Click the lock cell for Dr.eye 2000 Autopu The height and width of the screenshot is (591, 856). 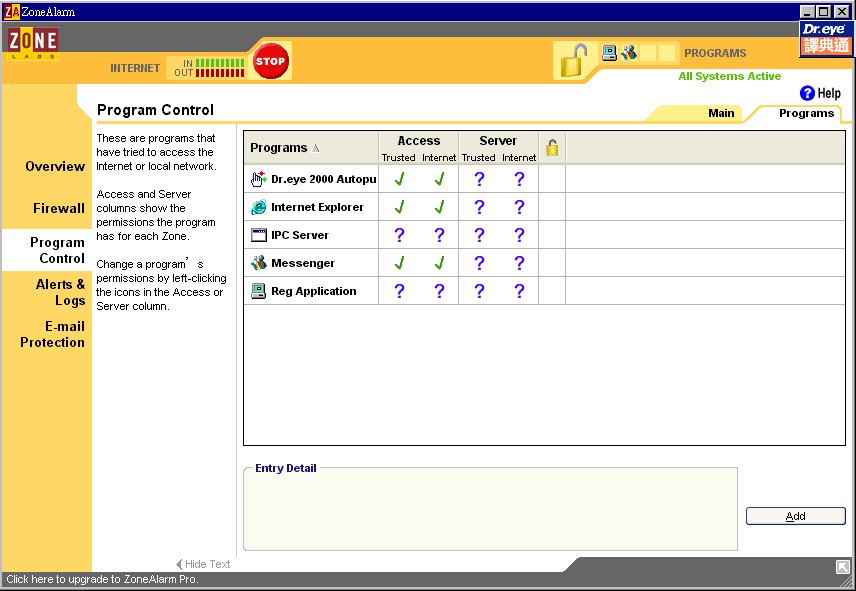pos(552,179)
